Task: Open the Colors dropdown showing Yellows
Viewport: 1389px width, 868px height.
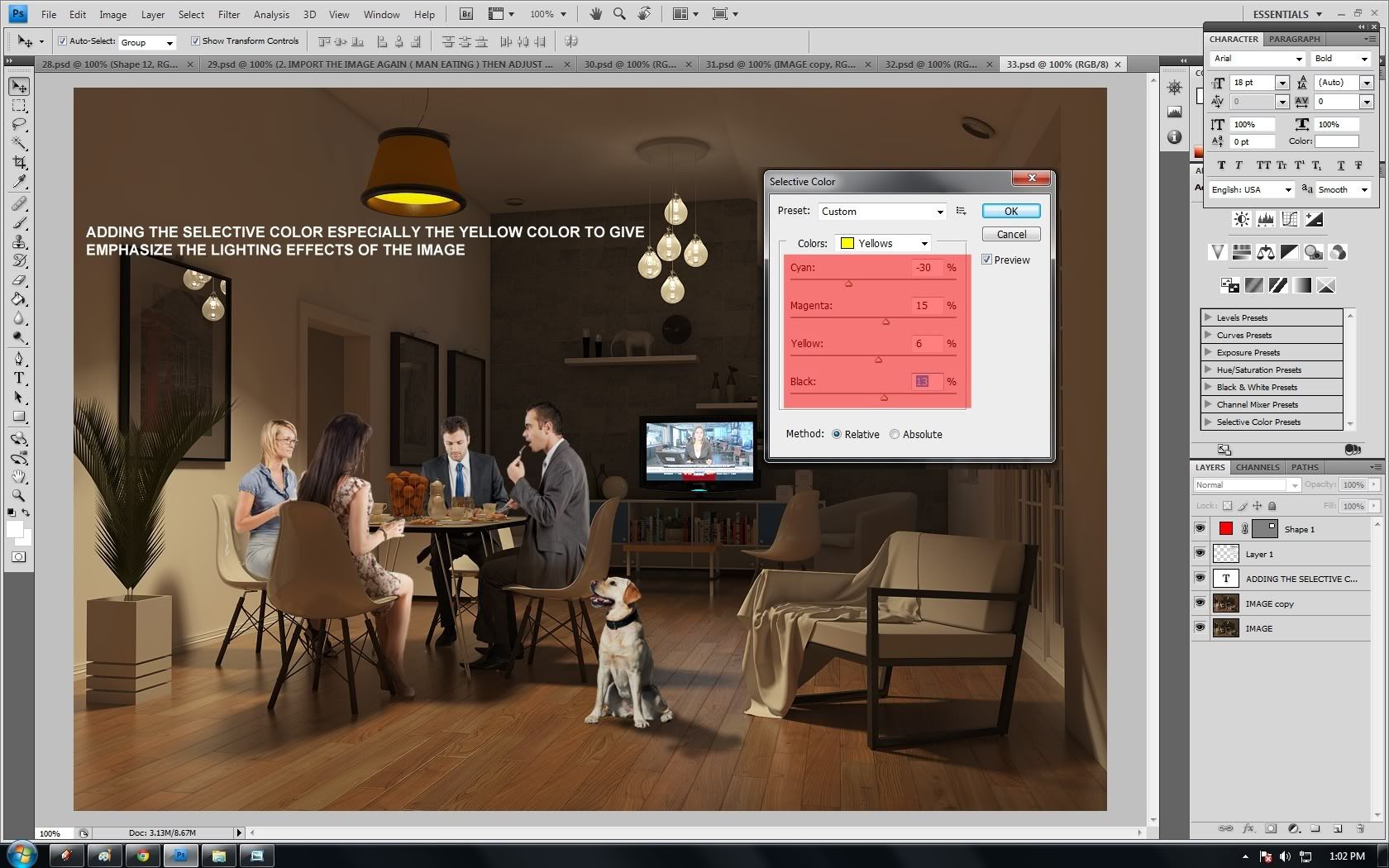Action: pyautogui.click(x=884, y=243)
